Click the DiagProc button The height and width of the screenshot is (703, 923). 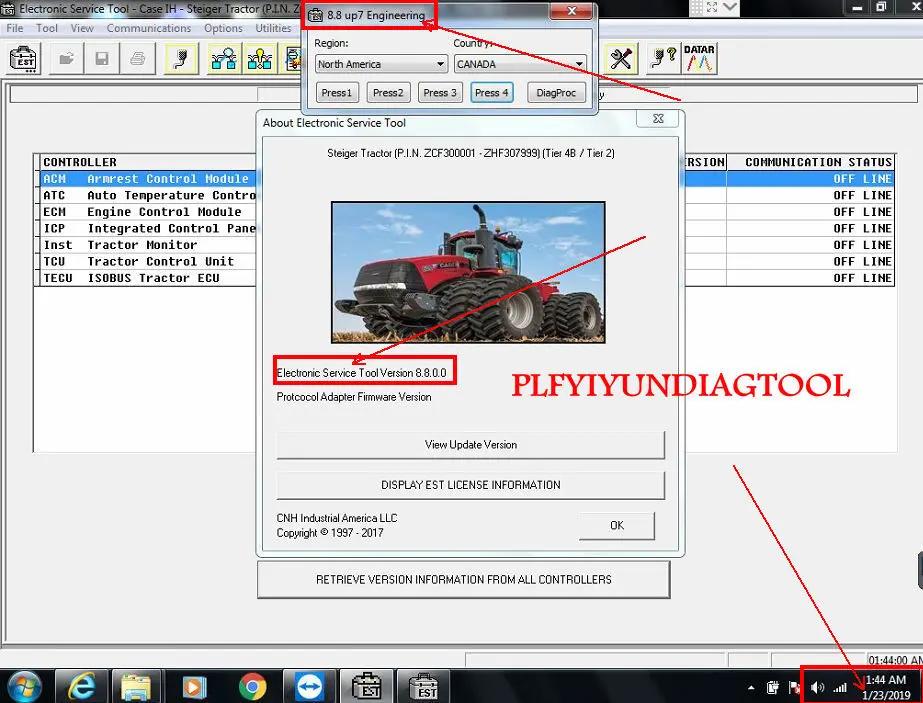coord(556,92)
